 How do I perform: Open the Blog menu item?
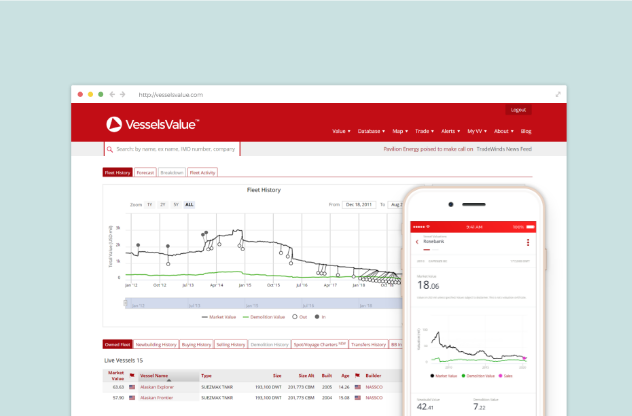526,131
